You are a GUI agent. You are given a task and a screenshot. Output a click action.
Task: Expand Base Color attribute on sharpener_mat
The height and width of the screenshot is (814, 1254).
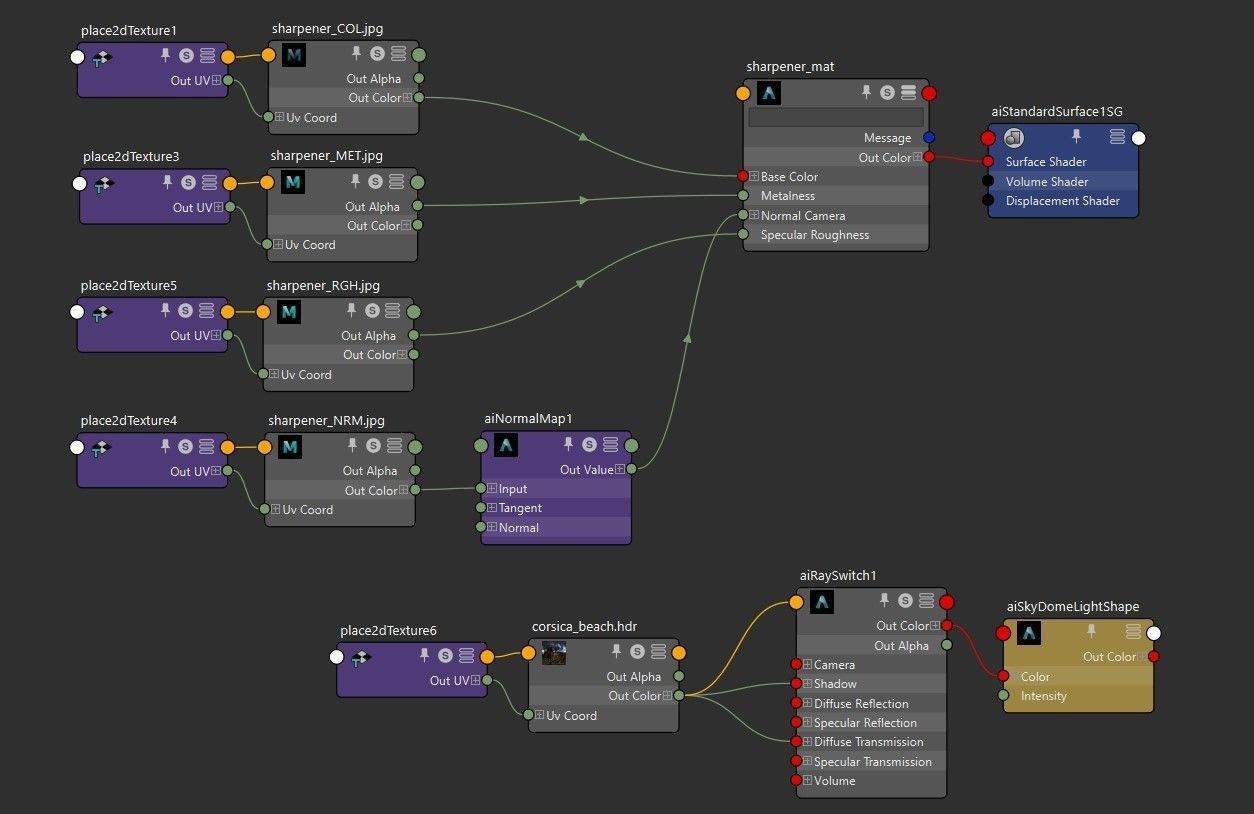click(x=754, y=176)
